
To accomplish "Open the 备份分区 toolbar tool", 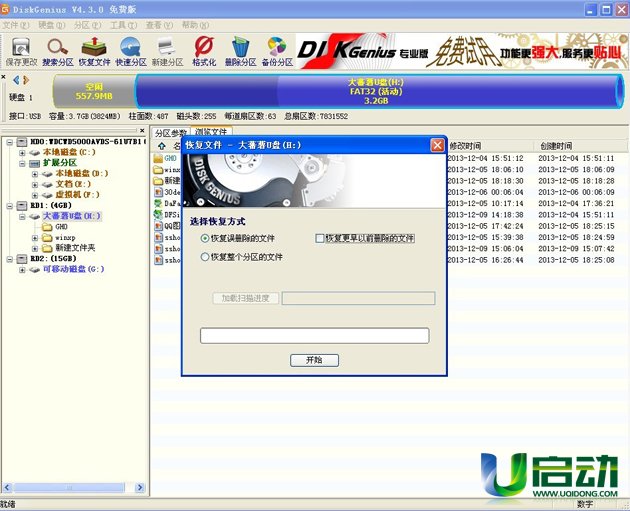I will (277, 51).
